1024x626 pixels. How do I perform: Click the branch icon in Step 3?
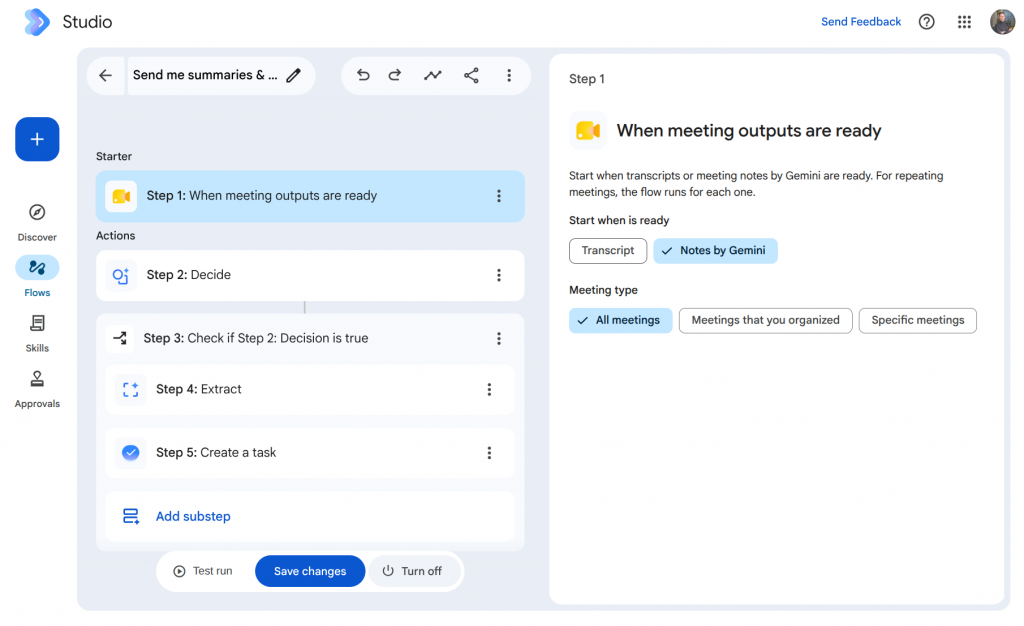pyautogui.click(x=120, y=338)
